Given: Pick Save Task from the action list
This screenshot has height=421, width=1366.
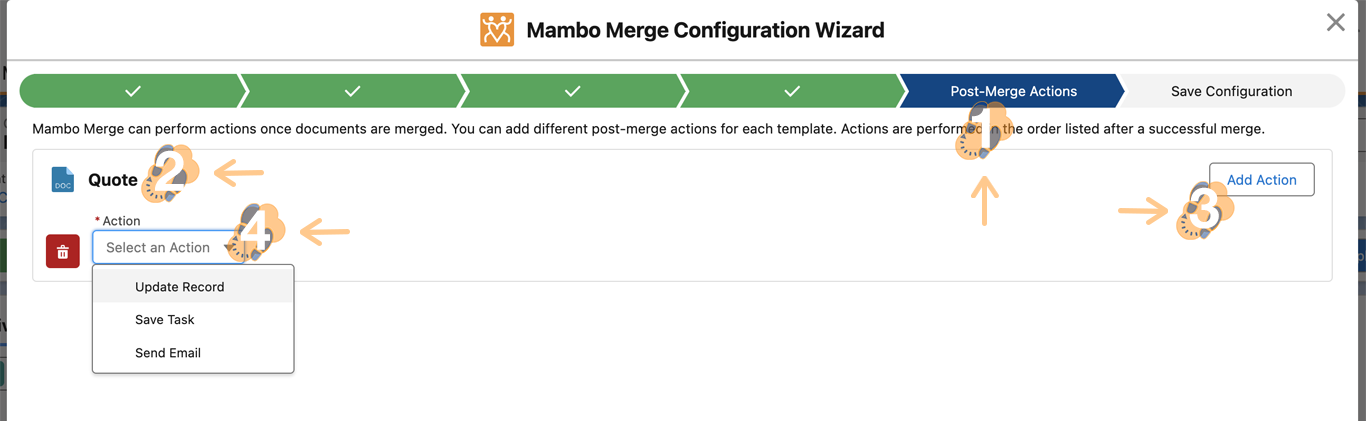Looking at the screenshot, I should (x=165, y=320).
